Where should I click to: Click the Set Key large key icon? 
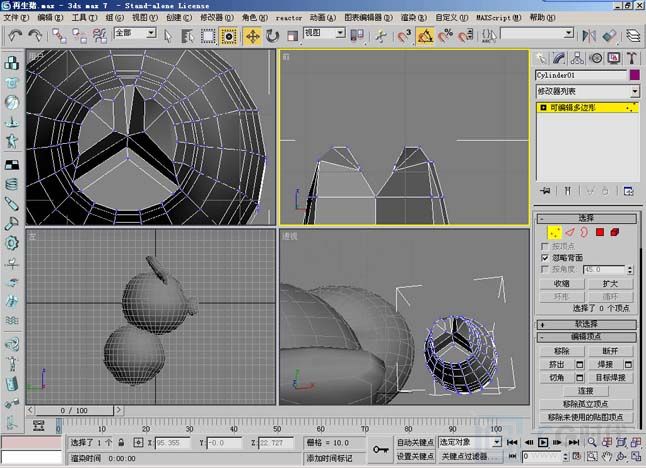tap(381, 449)
